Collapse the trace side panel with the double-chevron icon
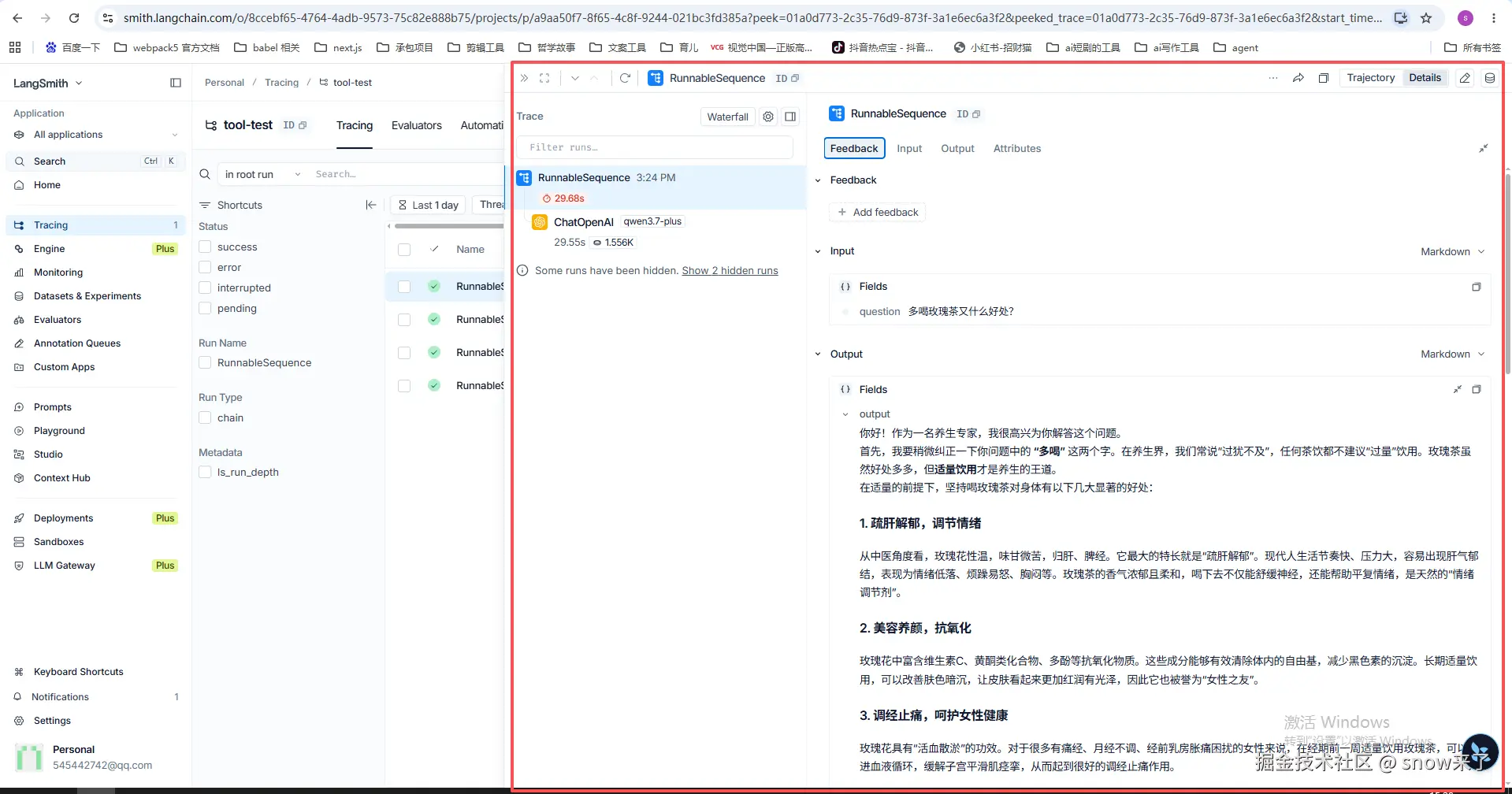The image size is (1512, 794). click(524, 78)
